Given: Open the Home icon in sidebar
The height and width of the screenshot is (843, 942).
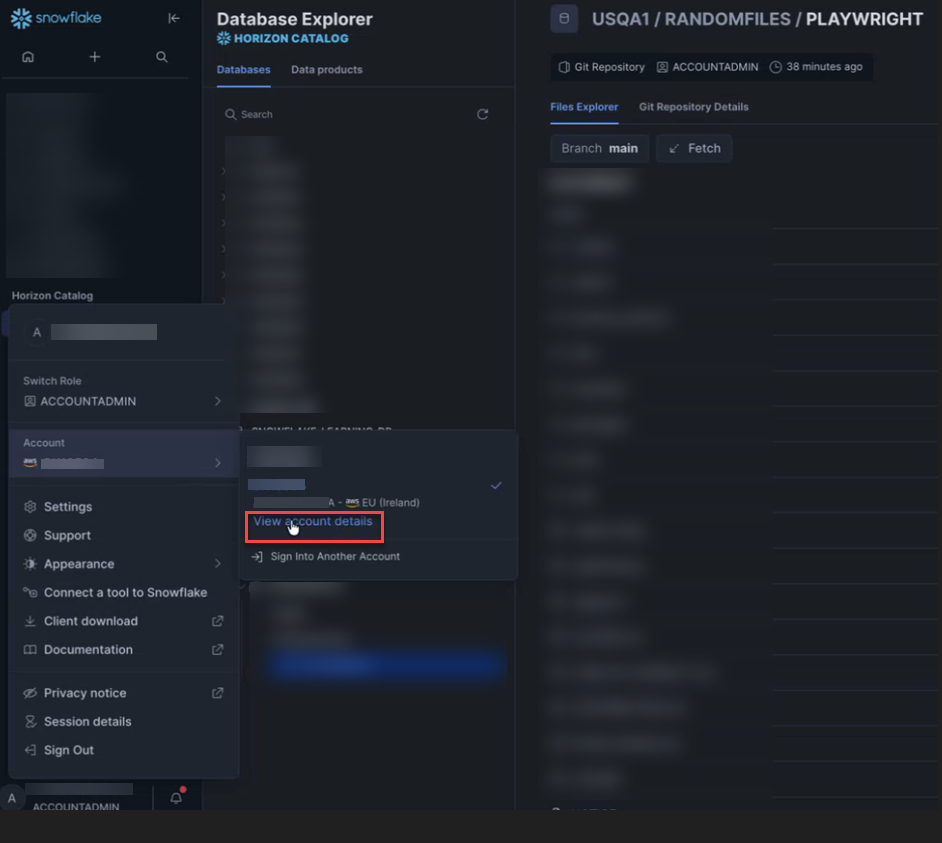Looking at the screenshot, I should point(28,57).
